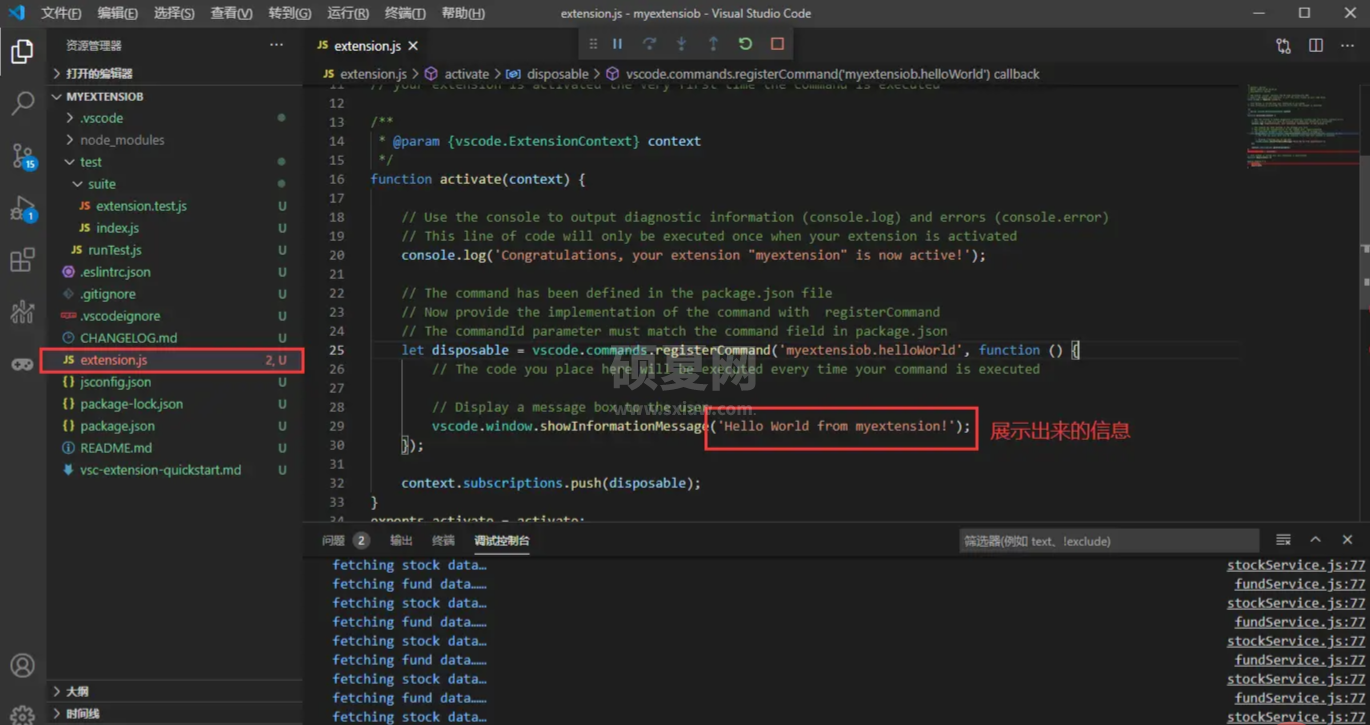The image size is (1370, 725).
Task: Open the Run and Debug view
Action: click(x=22, y=209)
